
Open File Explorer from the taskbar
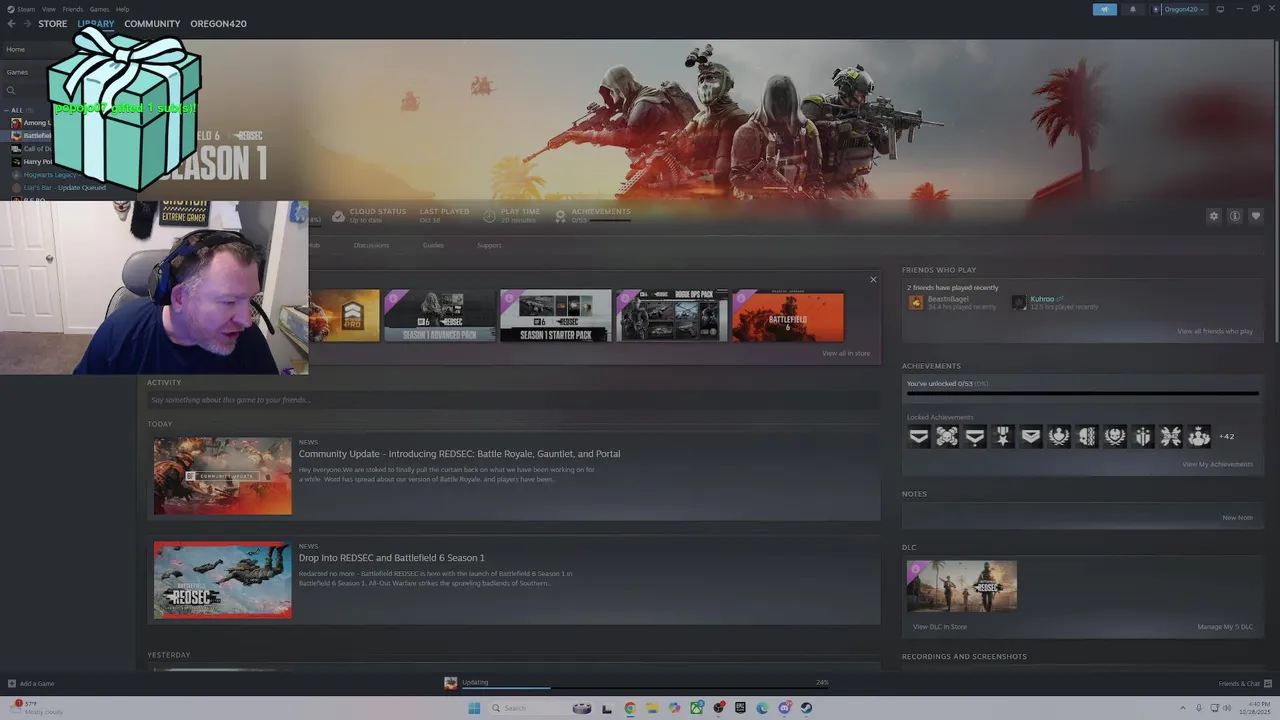652,708
